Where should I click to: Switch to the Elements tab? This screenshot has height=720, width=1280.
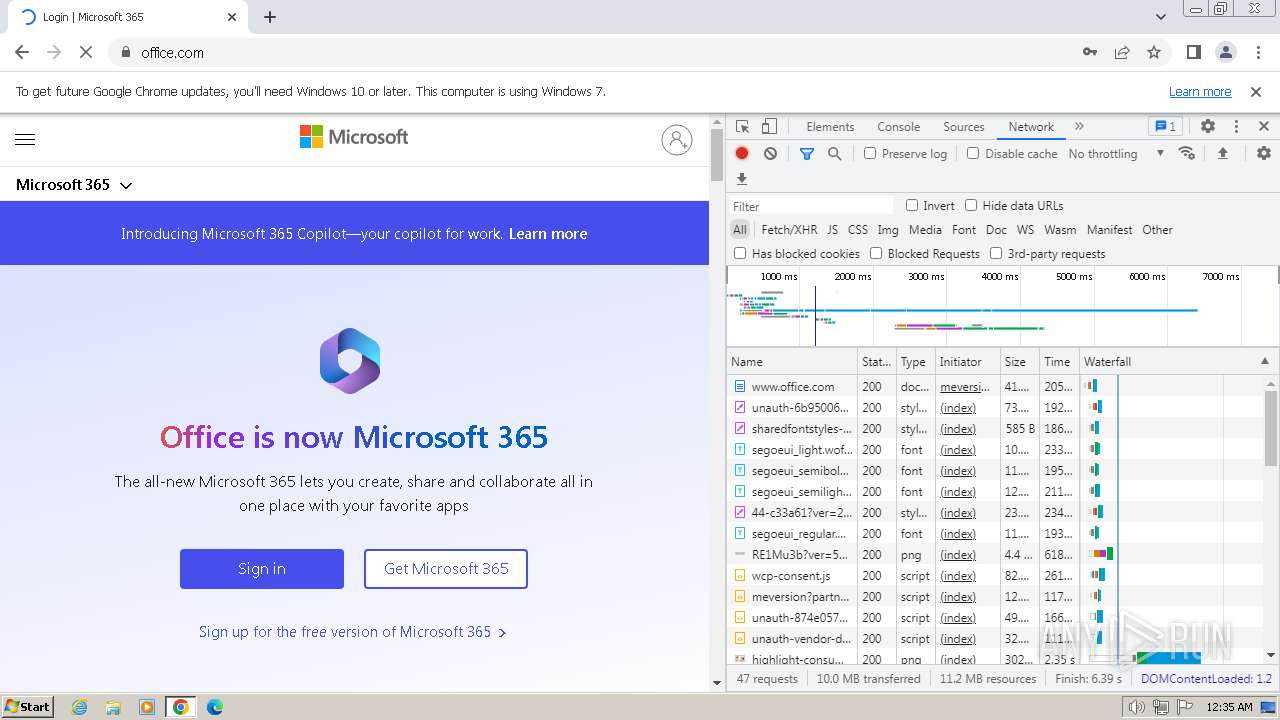point(830,127)
